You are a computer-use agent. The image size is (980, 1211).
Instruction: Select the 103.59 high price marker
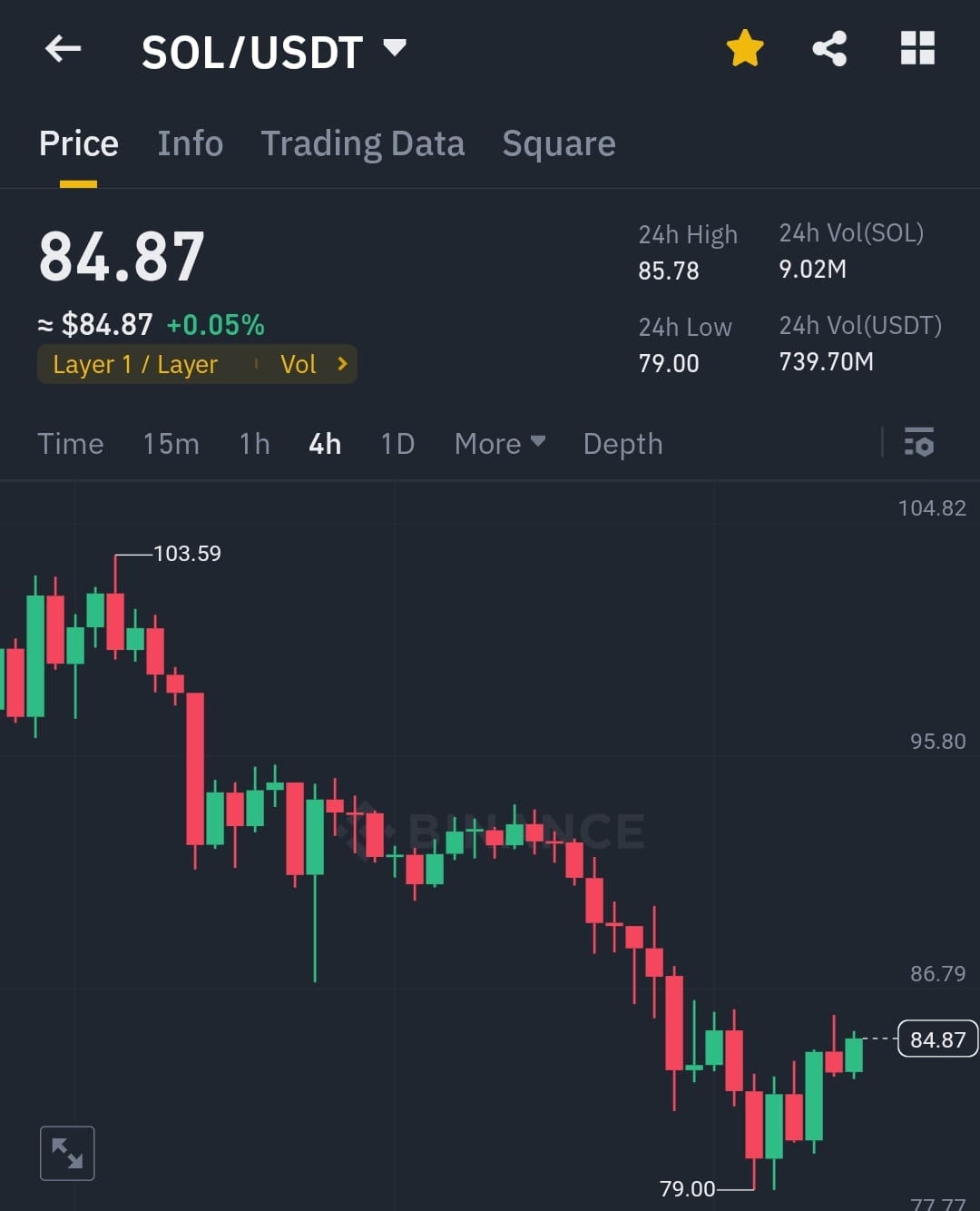(x=187, y=553)
